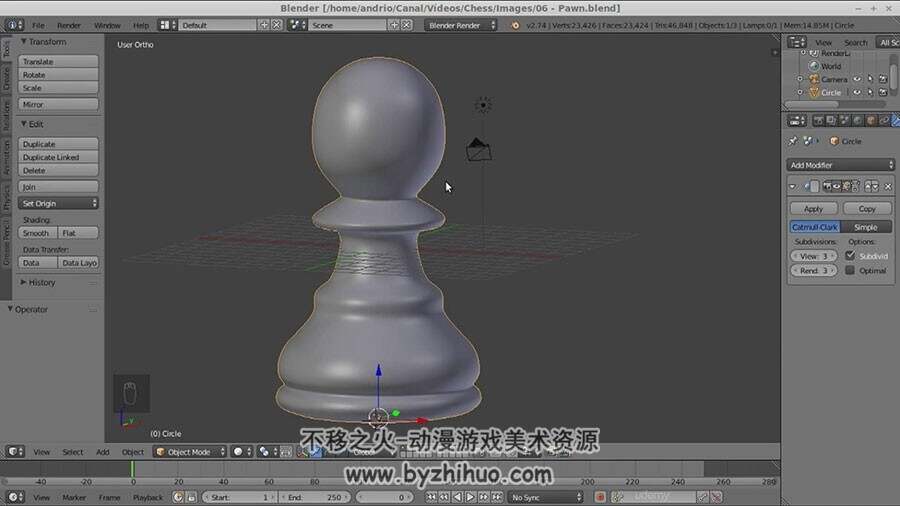Image resolution: width=900 pixels, height=506 pixels.
Task: Click the World icon in outliner
Action: [814, 66]
